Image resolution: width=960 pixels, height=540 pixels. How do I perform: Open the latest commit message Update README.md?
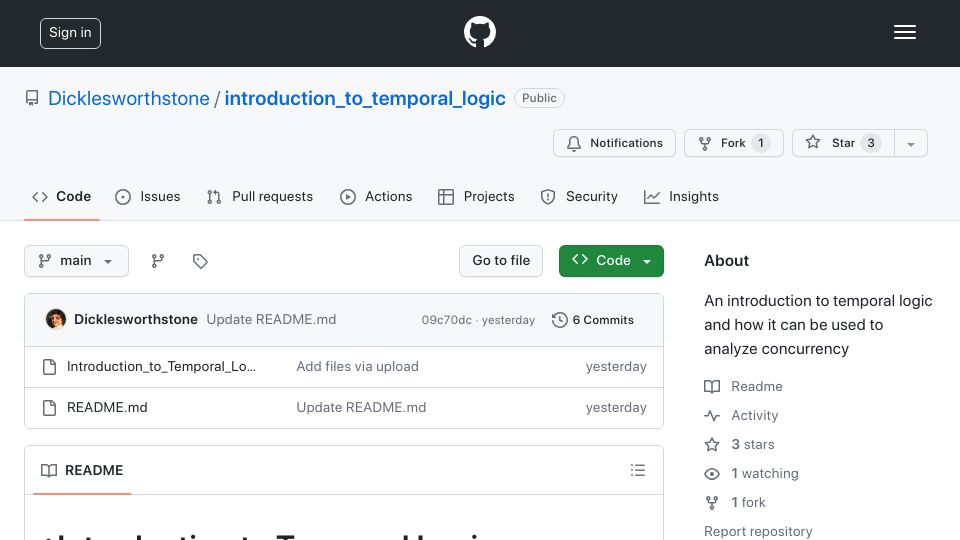pos(271,320)
